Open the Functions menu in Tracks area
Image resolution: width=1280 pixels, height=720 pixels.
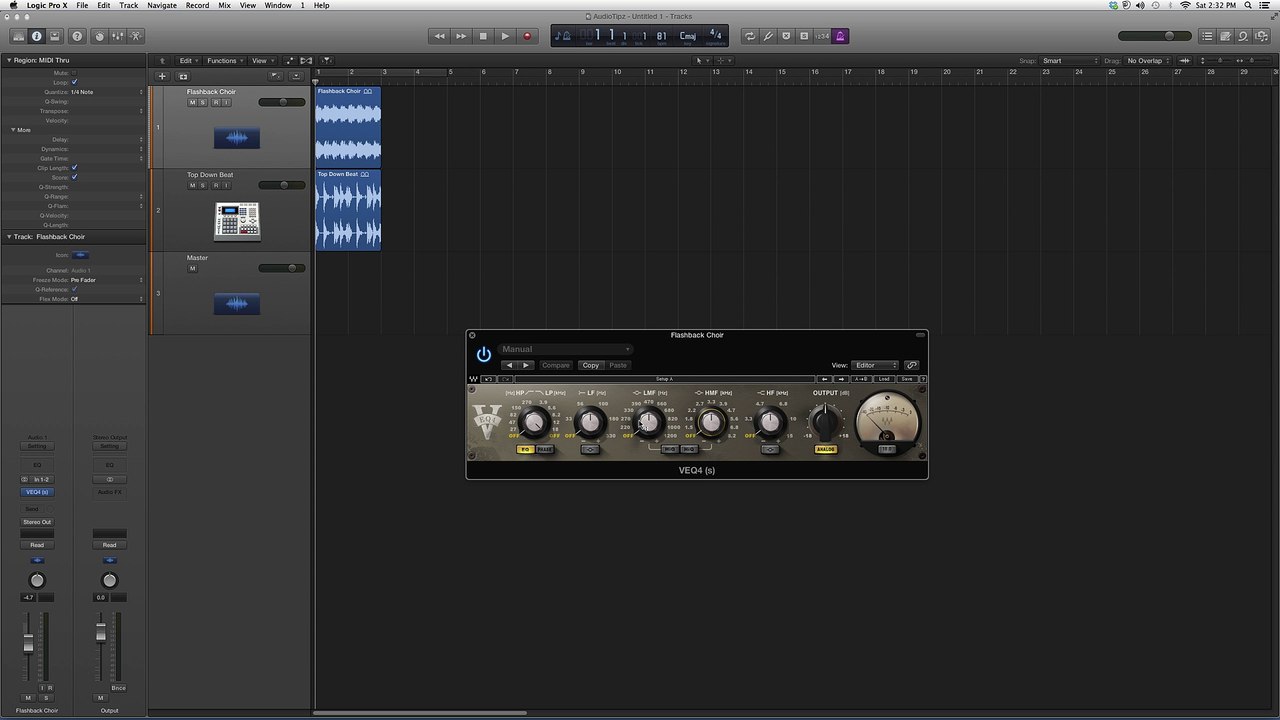point(225,60)
